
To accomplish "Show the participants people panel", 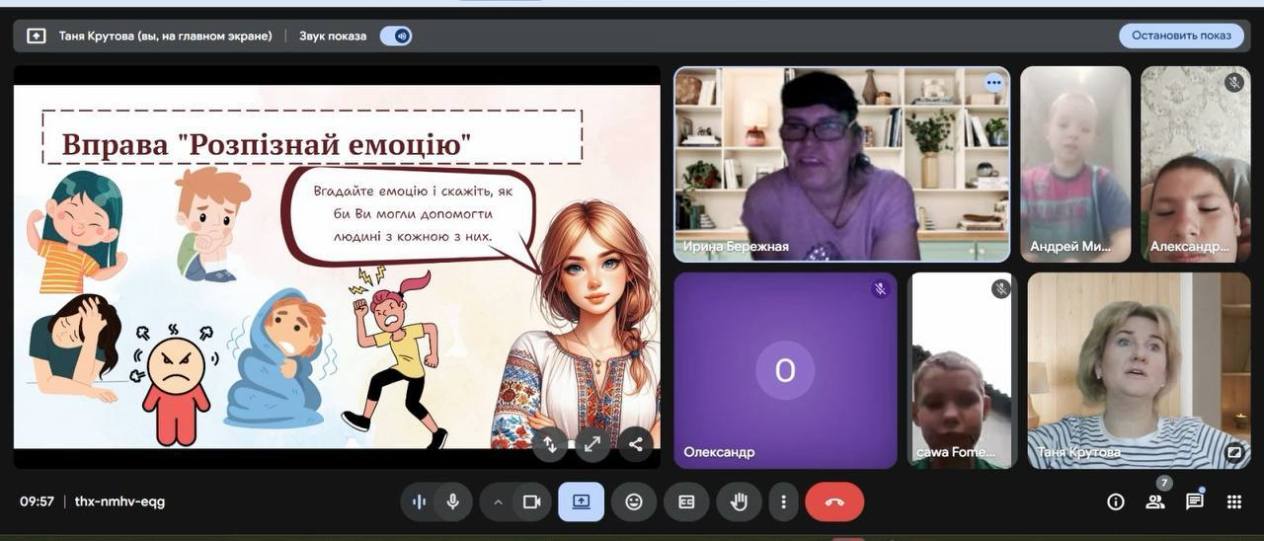I will pyautogui.click(x=1154, y=503).
